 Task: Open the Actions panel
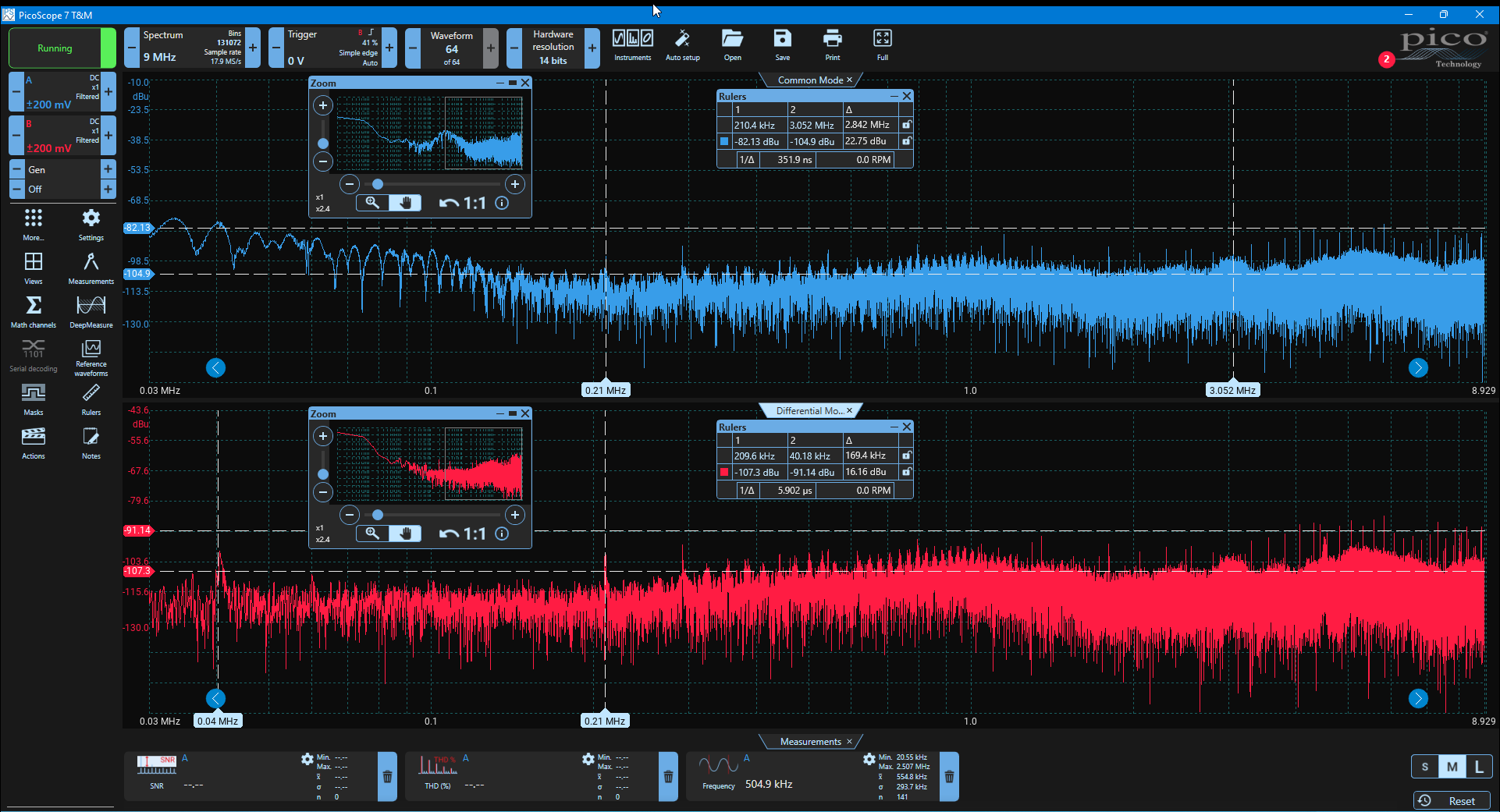pos(34,442)
